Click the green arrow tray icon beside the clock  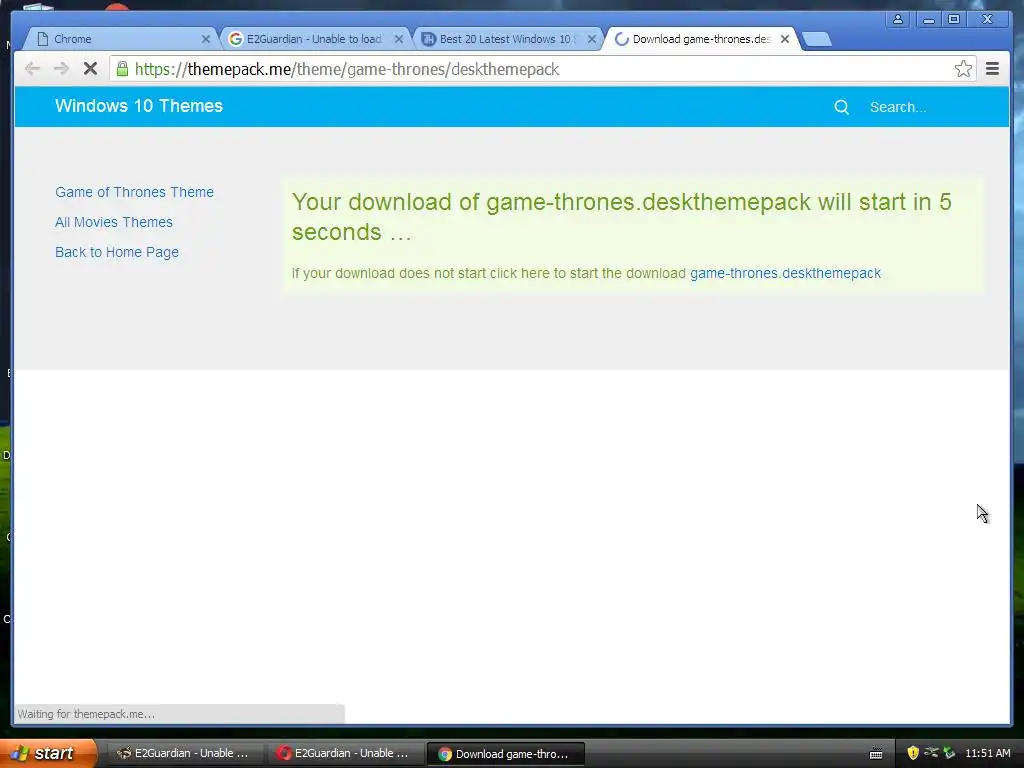pos(950,753)
